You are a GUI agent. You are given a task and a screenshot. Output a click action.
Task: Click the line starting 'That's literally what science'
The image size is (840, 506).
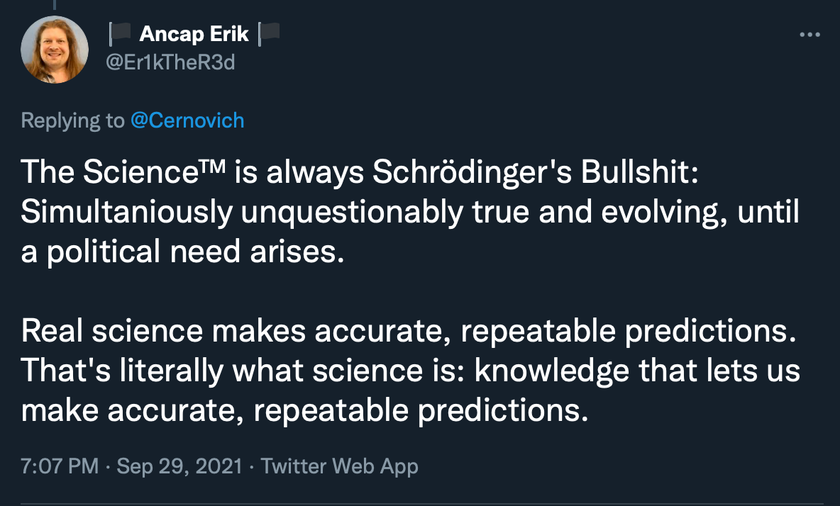(410, 371)
